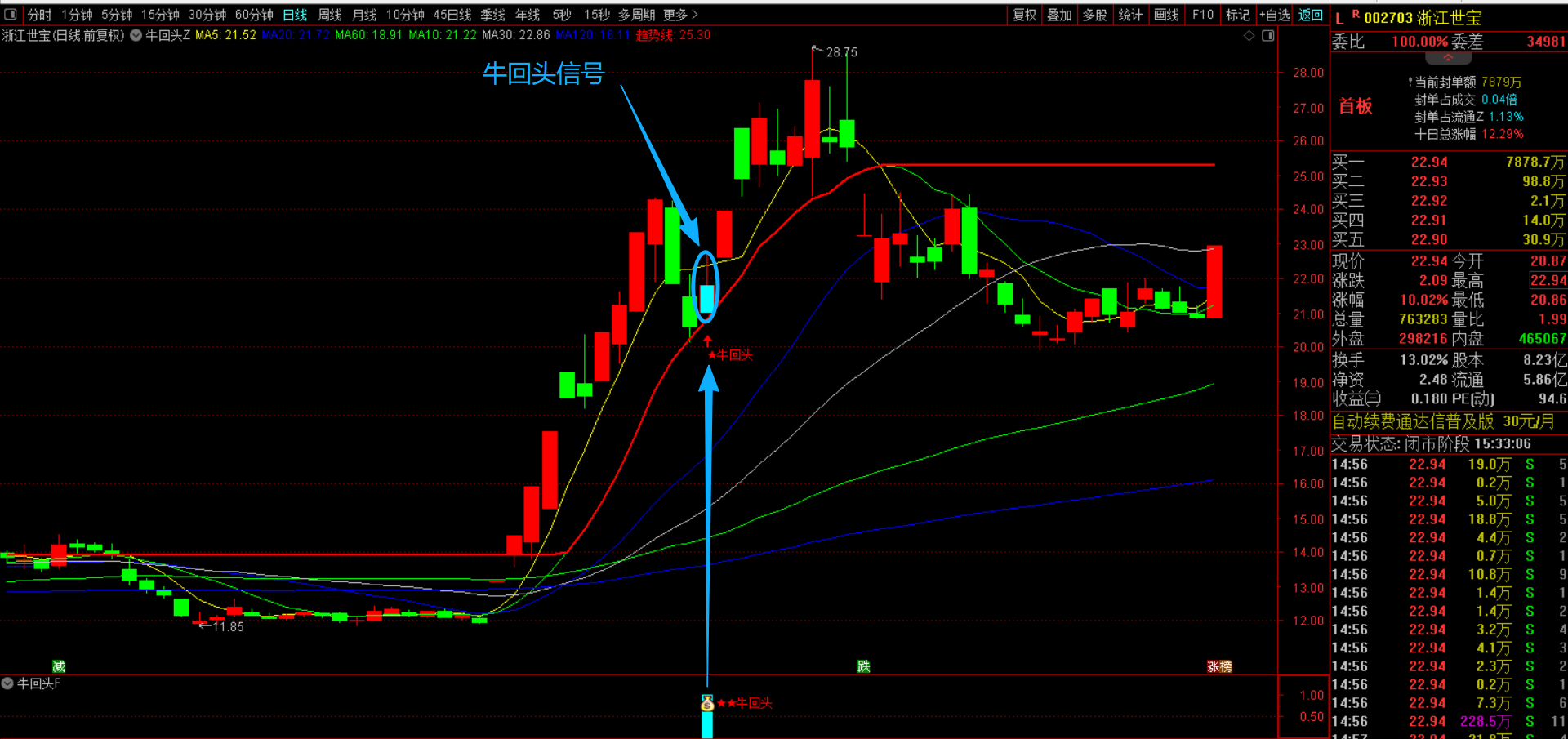Click the 28.75 high price label
The image size is (1568, 739).
pyautogui.click(x=842, y=52)
